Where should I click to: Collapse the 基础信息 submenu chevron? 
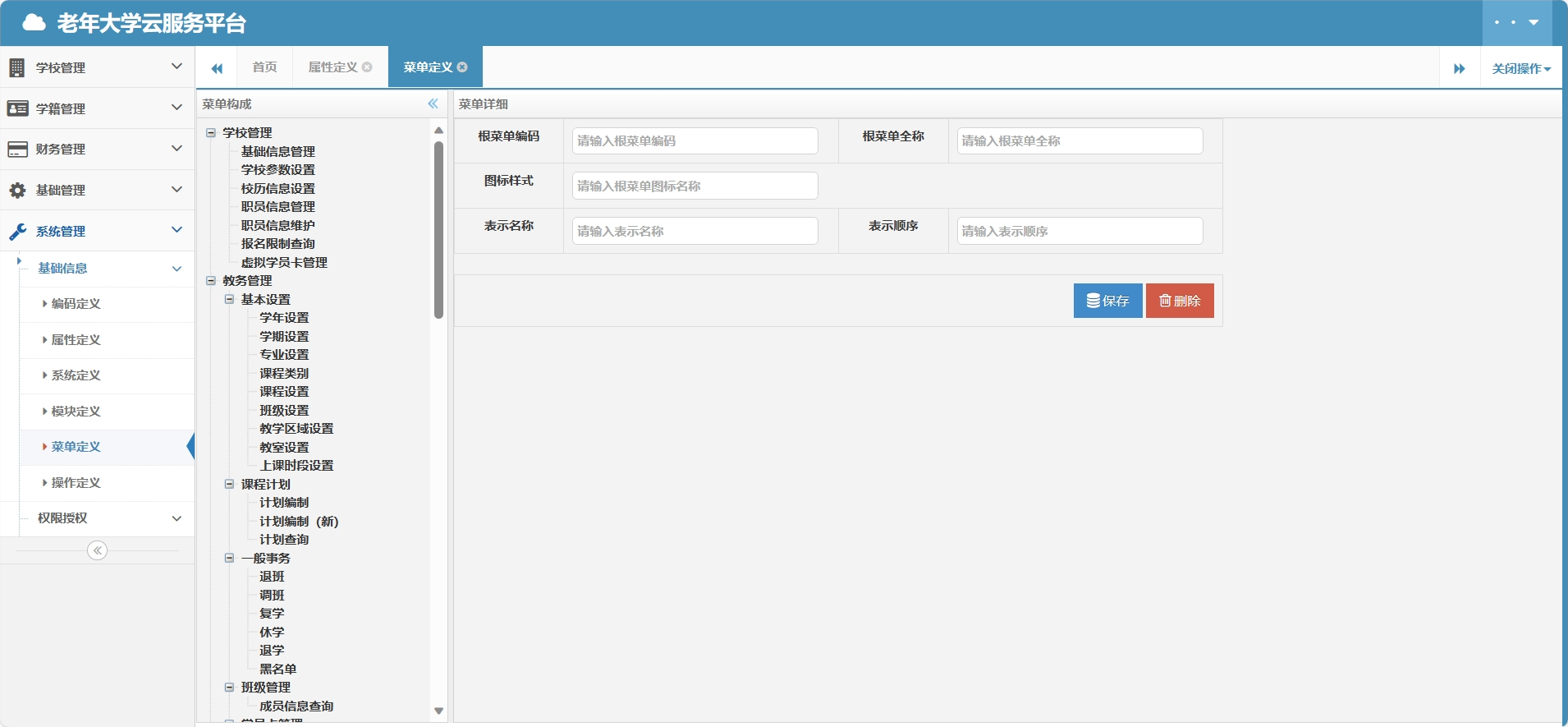(x=177, y=269)
